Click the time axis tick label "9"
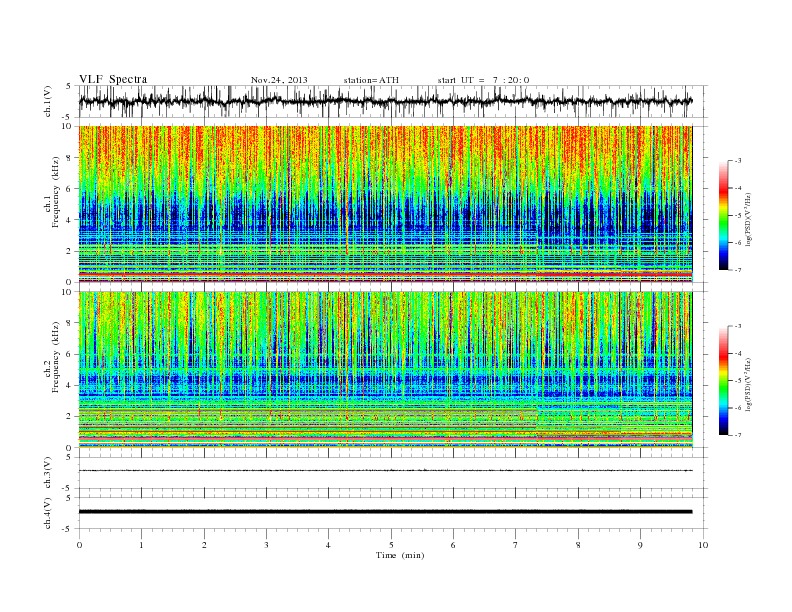 [x=640, y=545]
